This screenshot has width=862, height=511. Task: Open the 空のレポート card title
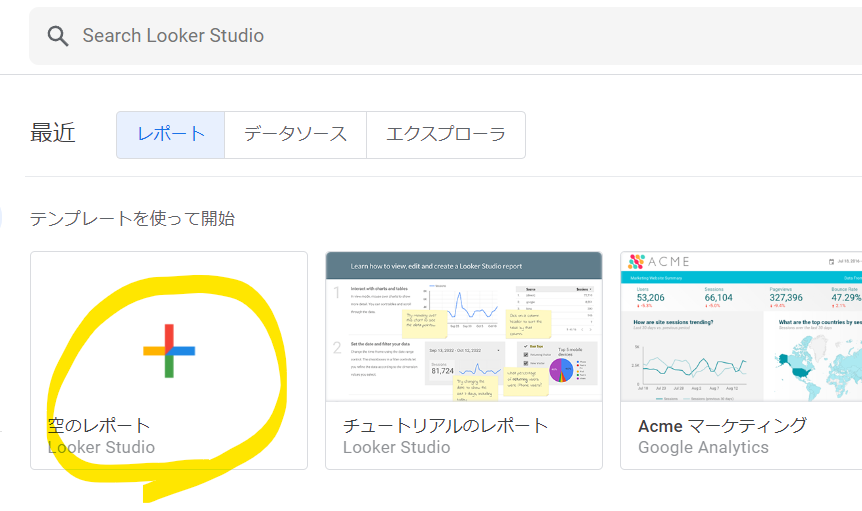click(99, 425)
